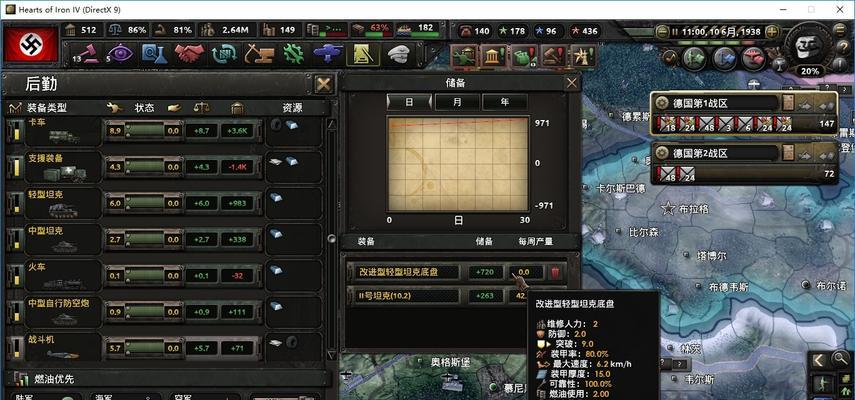Open the government building alert icon
855x400 pixels.
pyautogui.click(x=494, y=56)
